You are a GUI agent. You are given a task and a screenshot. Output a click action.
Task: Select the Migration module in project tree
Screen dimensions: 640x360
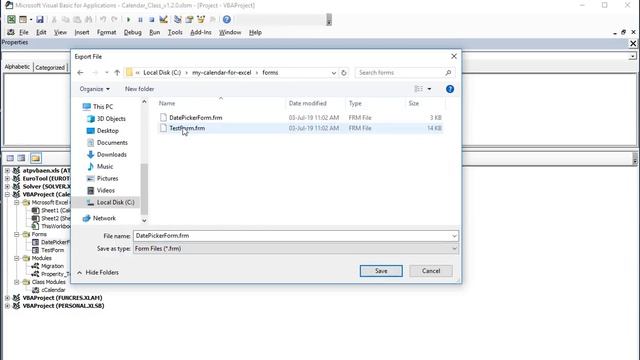tap(53, 266)
